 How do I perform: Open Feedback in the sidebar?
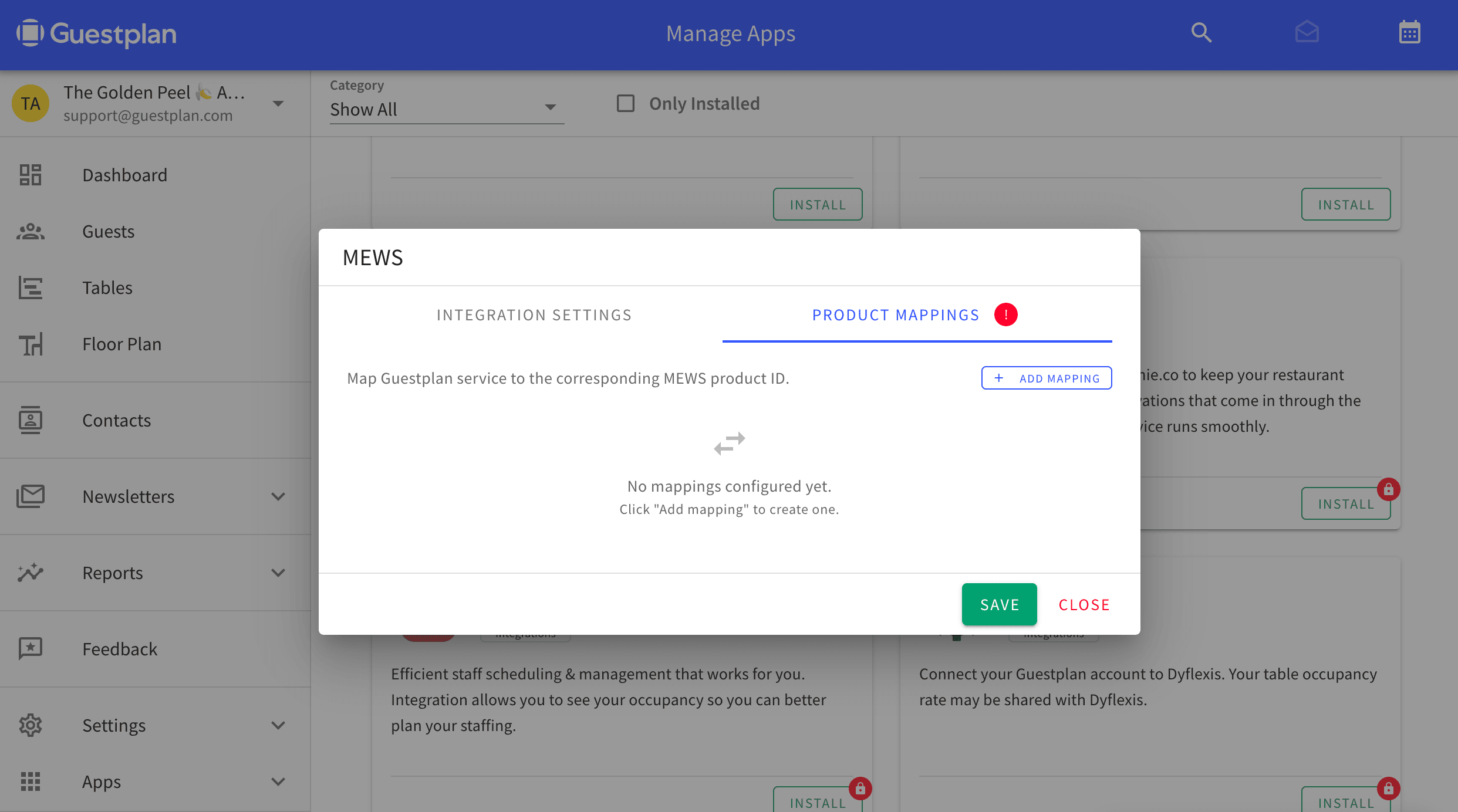click(x=155, y=649)
